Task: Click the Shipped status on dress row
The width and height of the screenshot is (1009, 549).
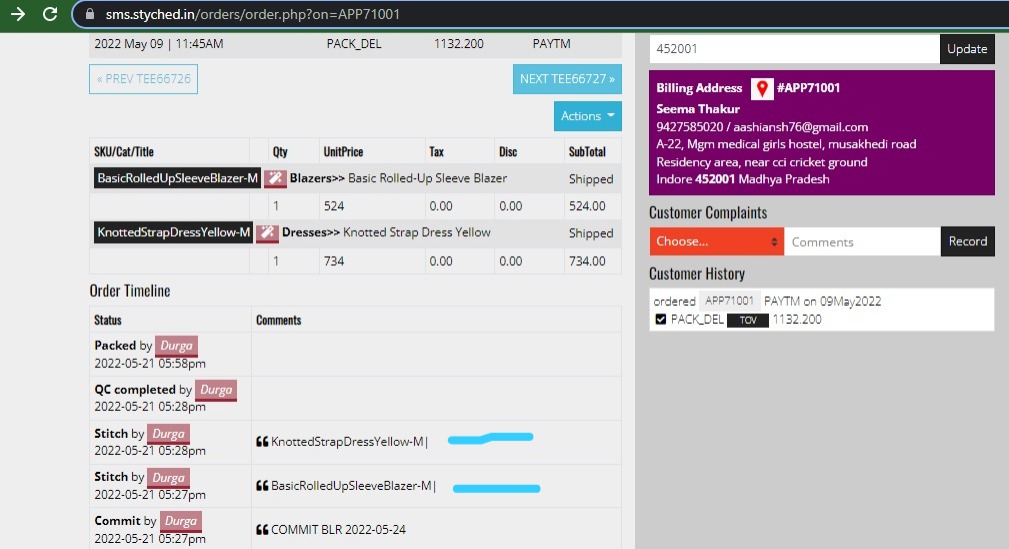Action: click(x=591, y=234)
